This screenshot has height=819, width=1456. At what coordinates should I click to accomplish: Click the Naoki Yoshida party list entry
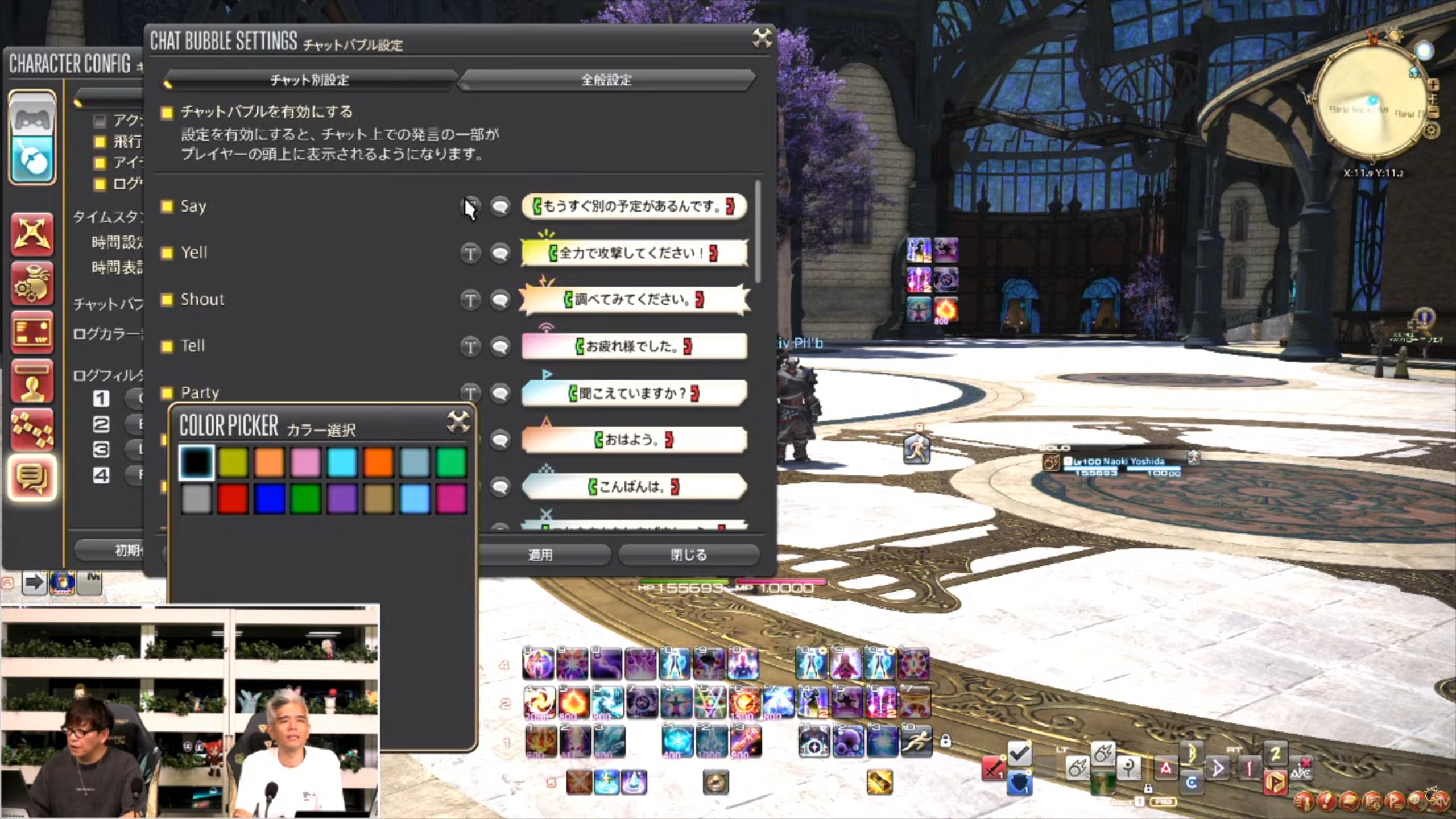click(1120, 465)
